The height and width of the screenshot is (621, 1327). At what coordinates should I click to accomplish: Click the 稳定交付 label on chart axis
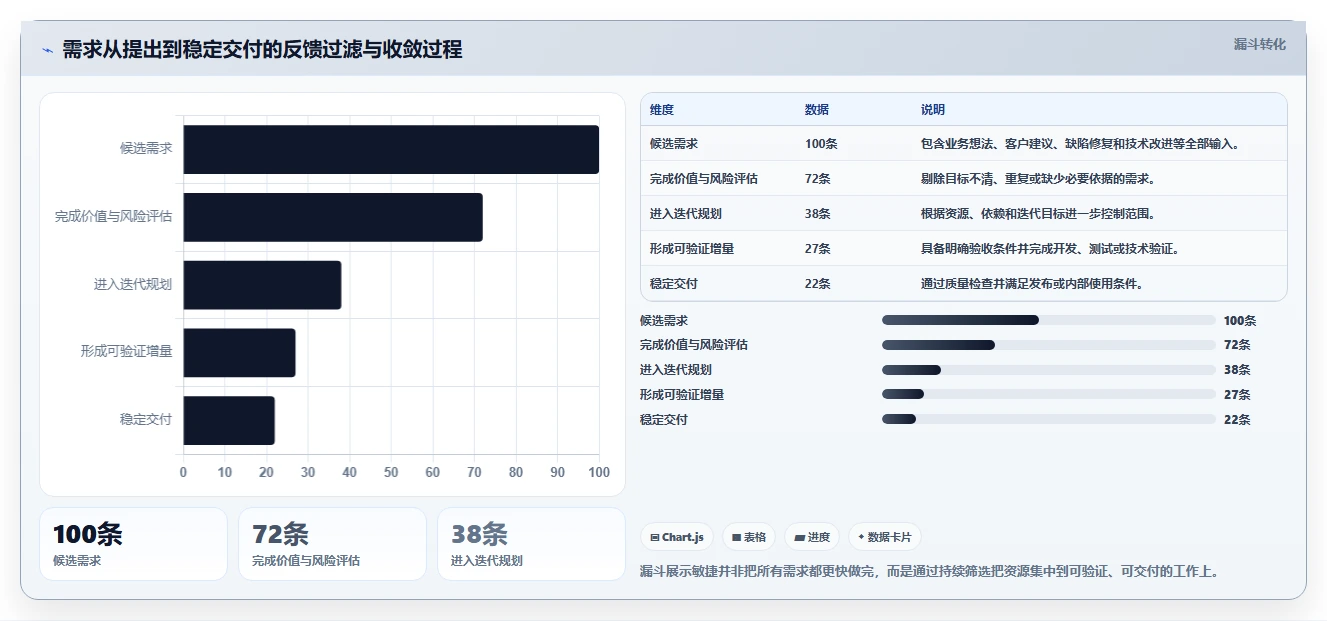[x=146, y=421]
